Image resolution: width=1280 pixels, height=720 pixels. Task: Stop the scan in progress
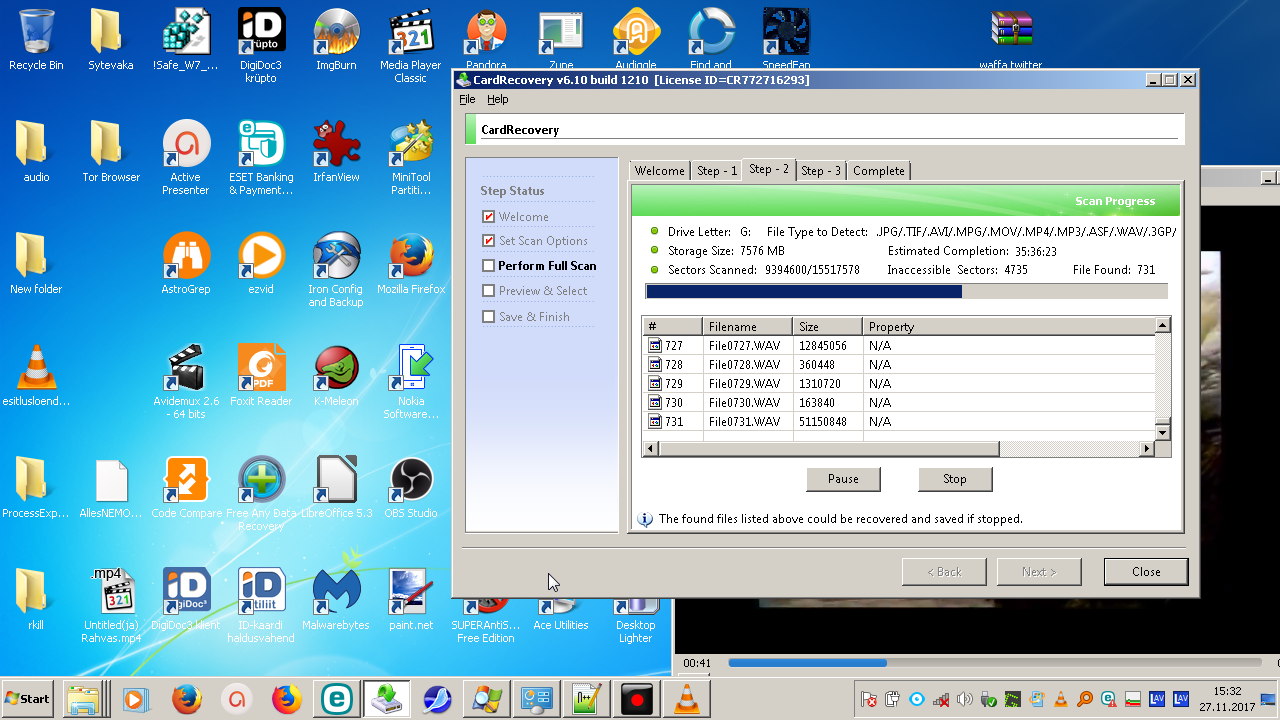tap(955, 479)
